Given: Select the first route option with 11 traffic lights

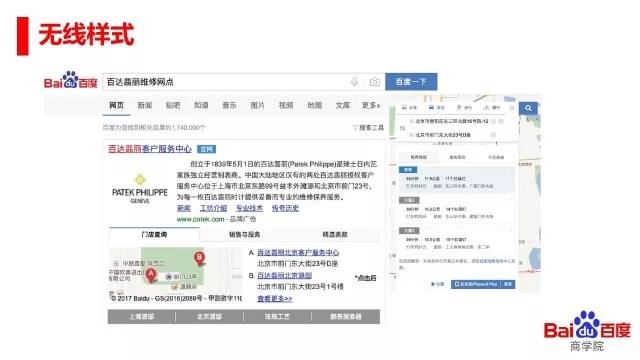Looking at the screenshot, I should pyautogui.click(x=457, y=179).
